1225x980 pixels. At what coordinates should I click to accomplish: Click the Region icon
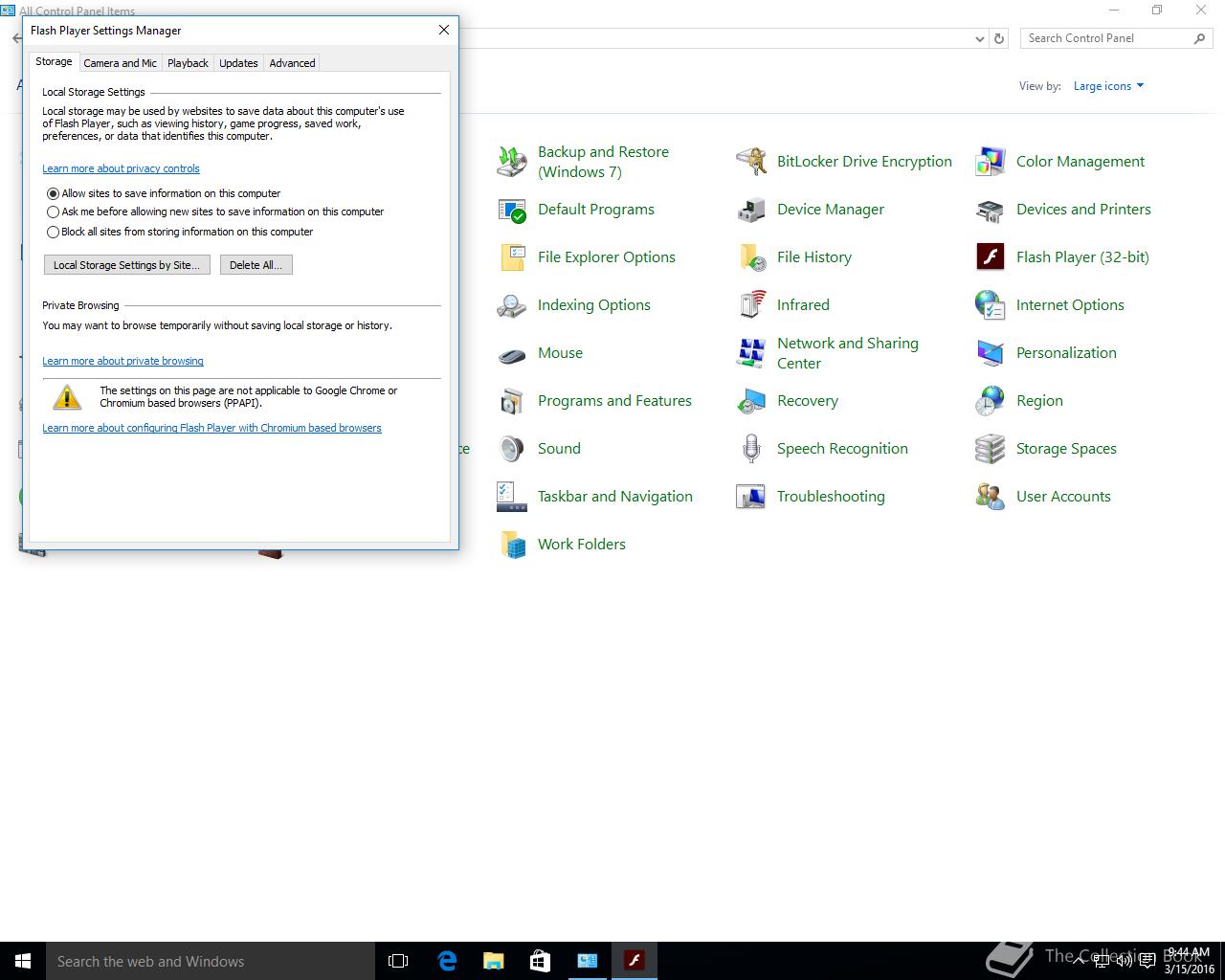pyautogui.click(x=991, y=401)
